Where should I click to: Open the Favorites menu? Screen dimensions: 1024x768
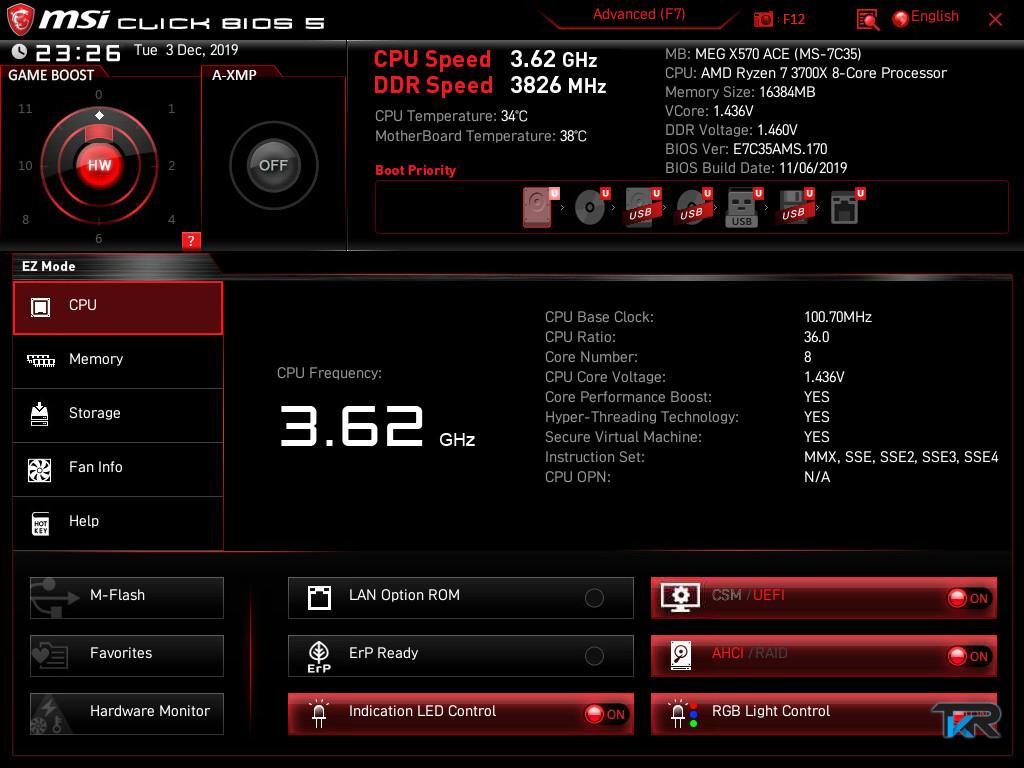[x=127, y=656]
